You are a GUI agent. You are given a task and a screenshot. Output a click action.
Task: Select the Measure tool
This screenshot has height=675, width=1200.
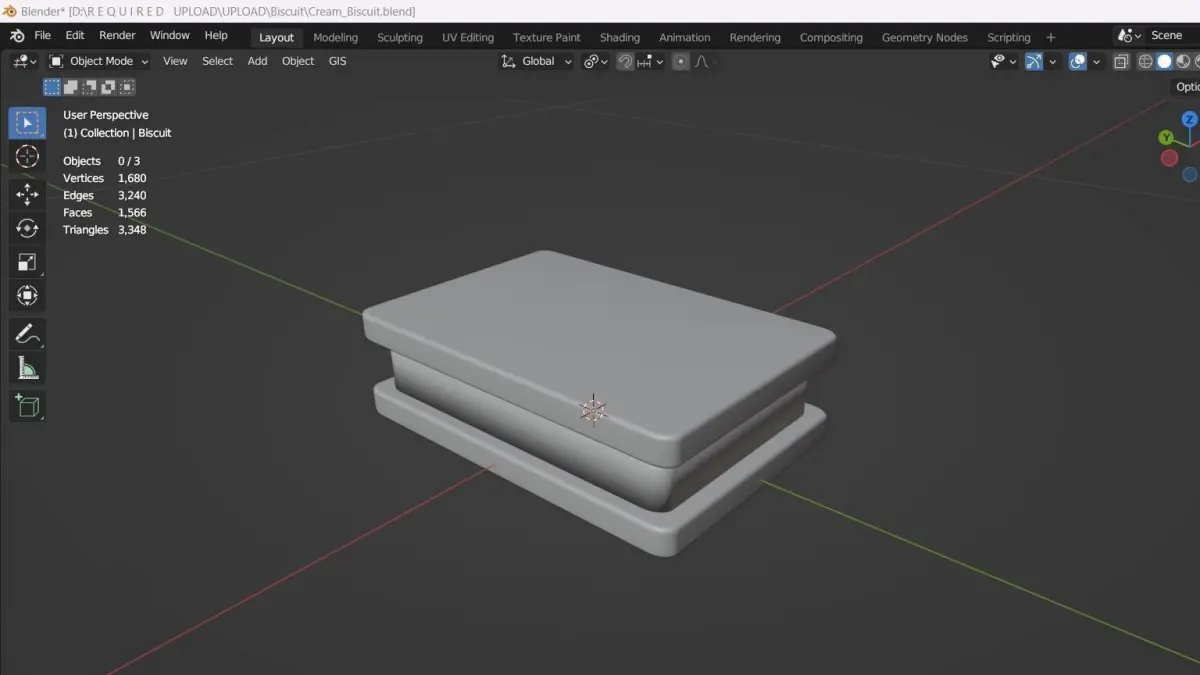(27, 368)
